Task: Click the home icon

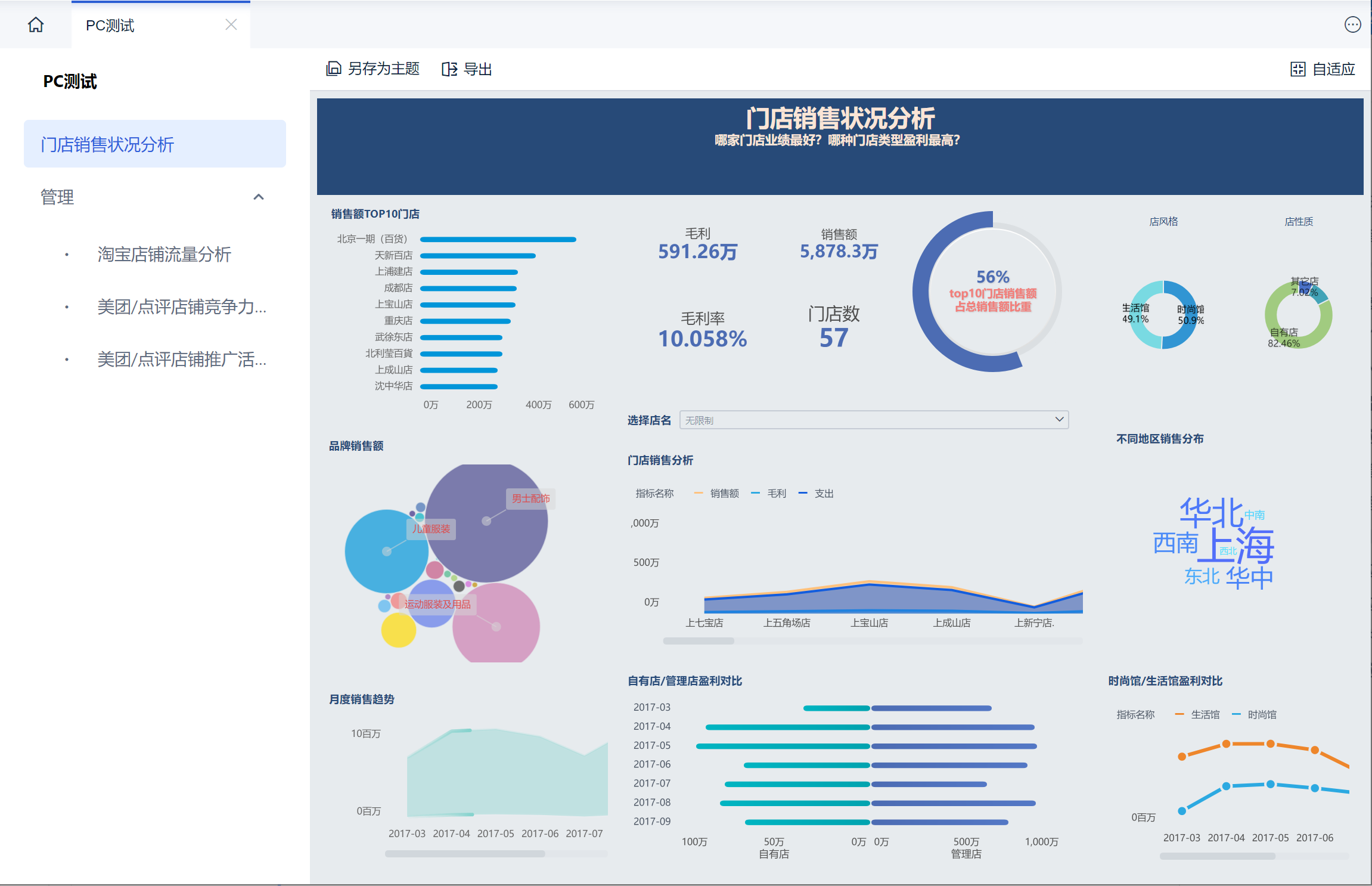Action: tap(36, 25)
